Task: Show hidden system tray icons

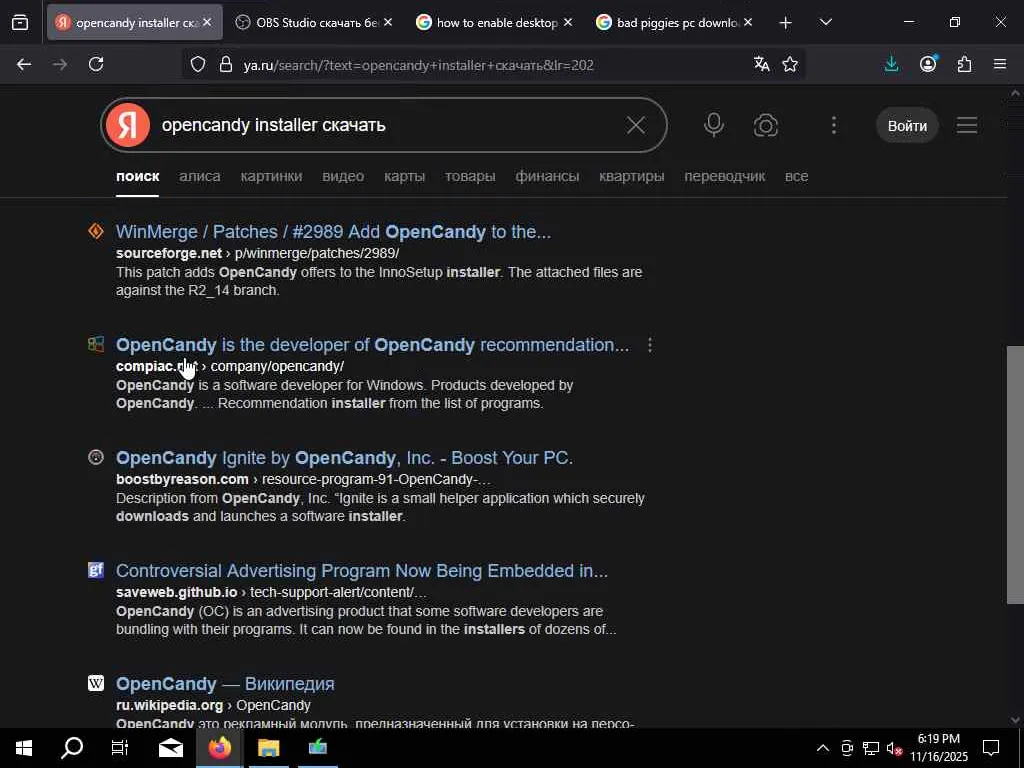Action: [x=823, y=748]
